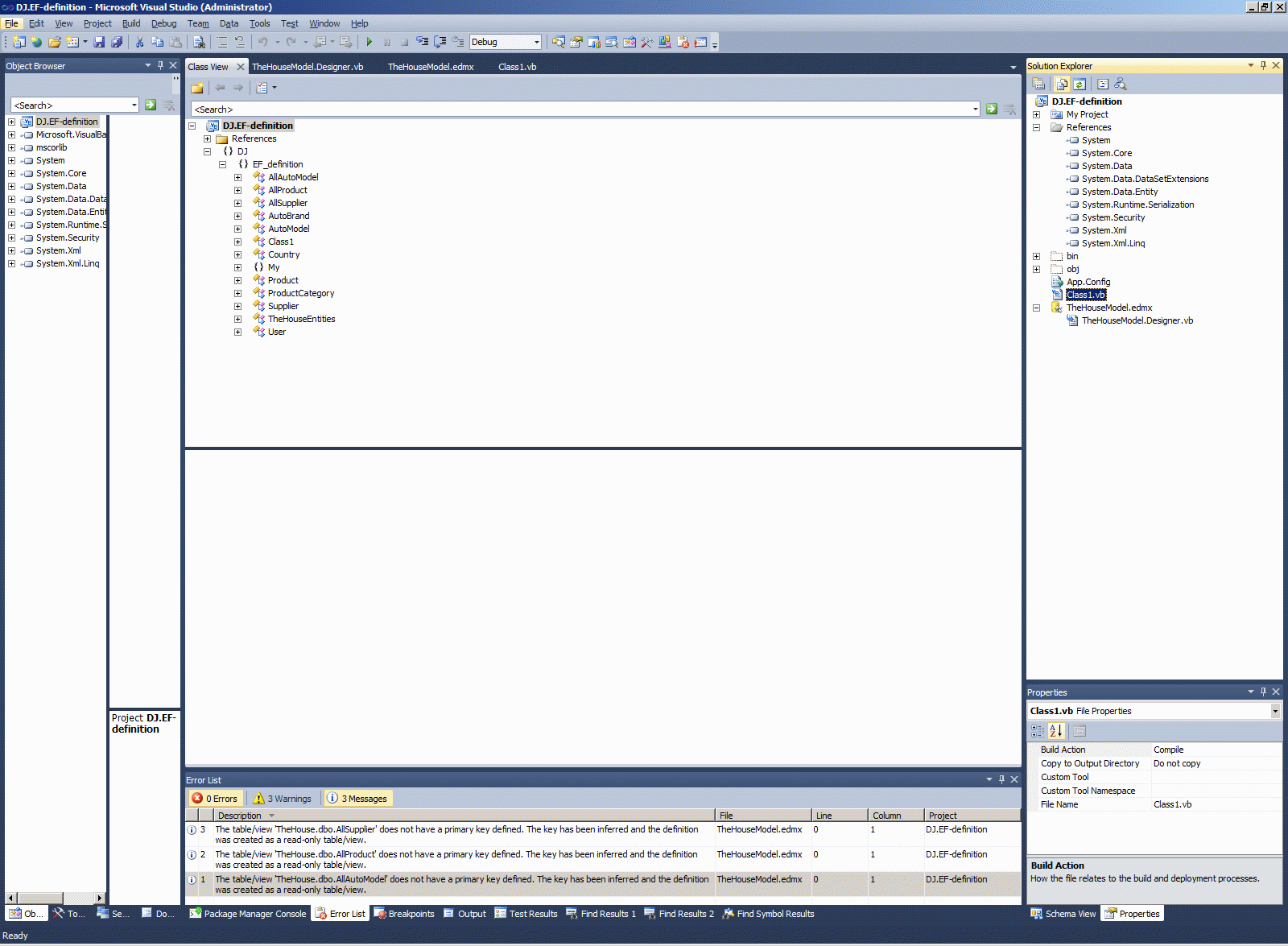The height and width of the screenshot is (946, 1288).
Task: Open the Class1.vb File Properties object dropdown
Action: point(1275,711)
